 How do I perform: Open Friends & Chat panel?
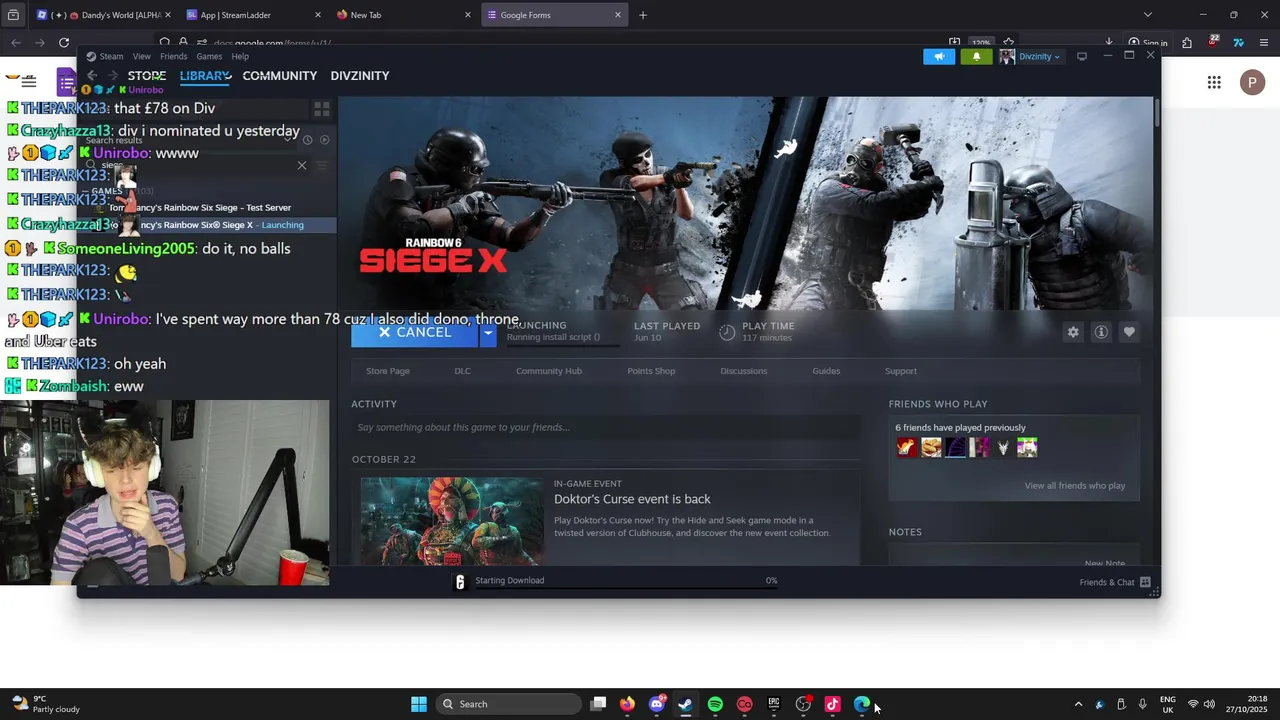[1115, 582]
